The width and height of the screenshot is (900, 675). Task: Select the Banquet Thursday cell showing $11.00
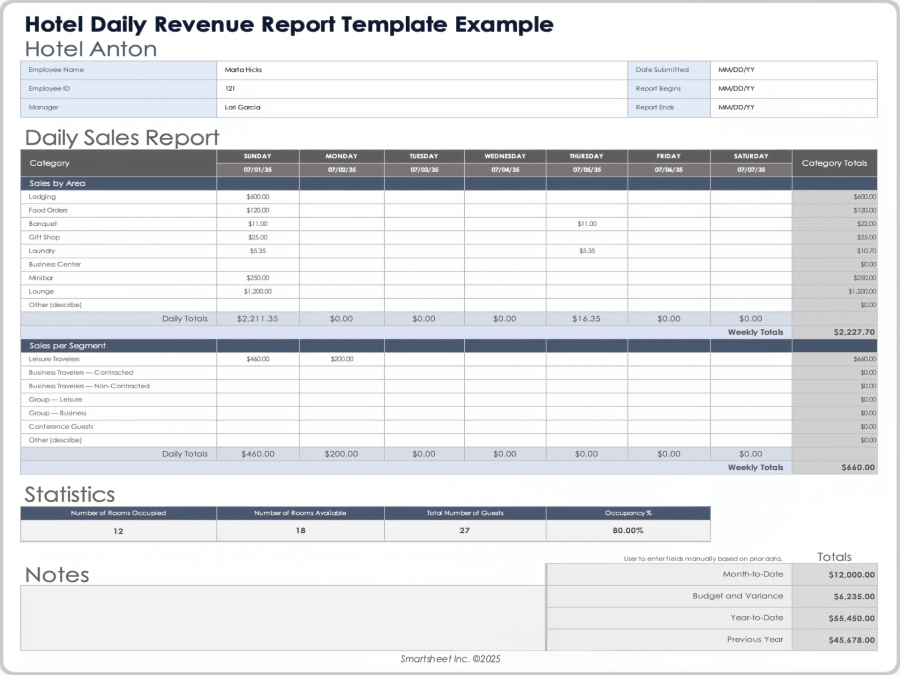(x=585, y=223)
